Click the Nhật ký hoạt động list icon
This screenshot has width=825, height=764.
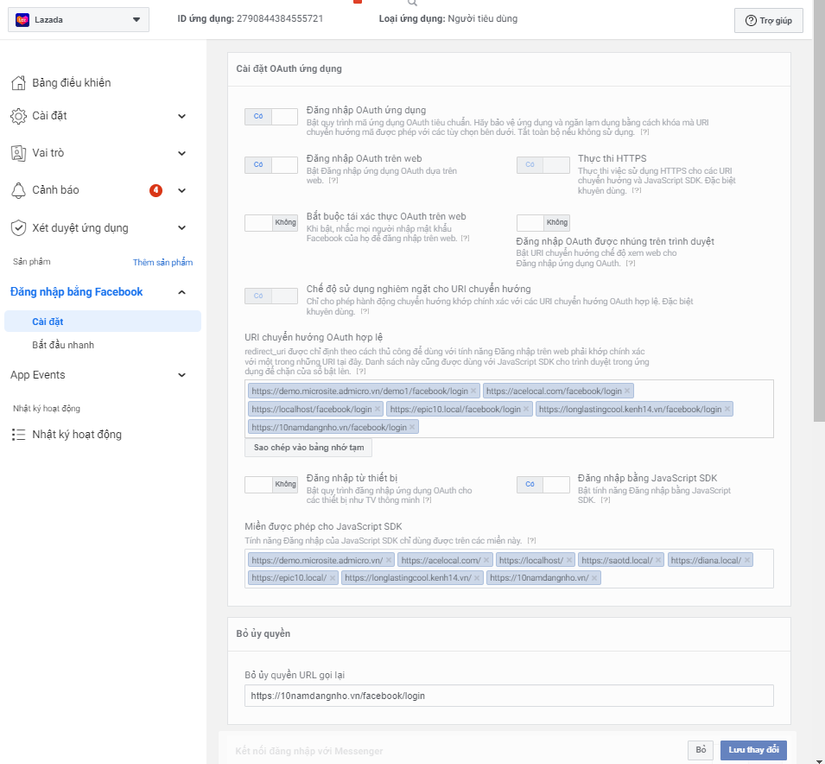coord(18,435)
